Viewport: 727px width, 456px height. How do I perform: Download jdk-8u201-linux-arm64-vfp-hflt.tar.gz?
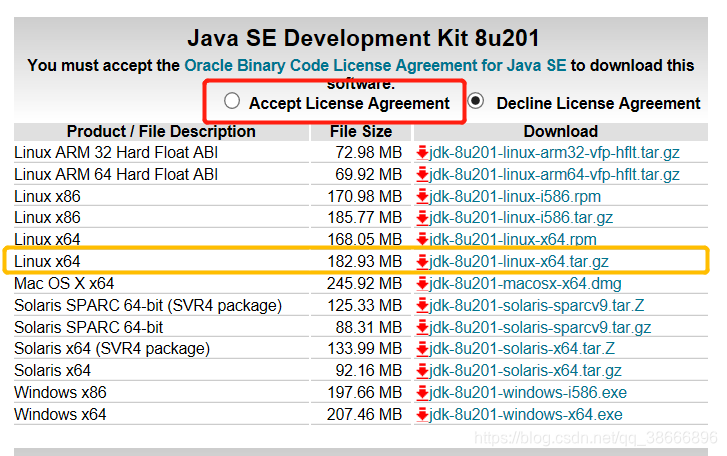pos(554,175)
